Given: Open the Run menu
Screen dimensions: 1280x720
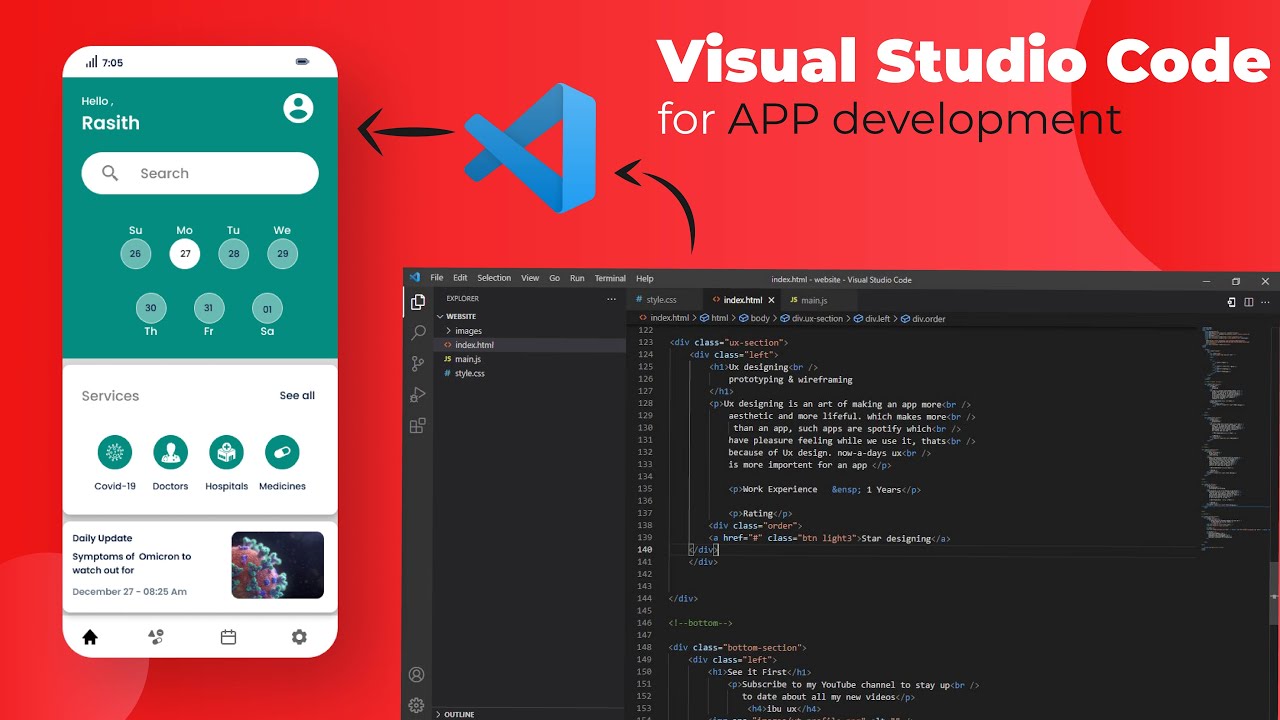Looking at the screenshot, I should (x=577, y=278).
